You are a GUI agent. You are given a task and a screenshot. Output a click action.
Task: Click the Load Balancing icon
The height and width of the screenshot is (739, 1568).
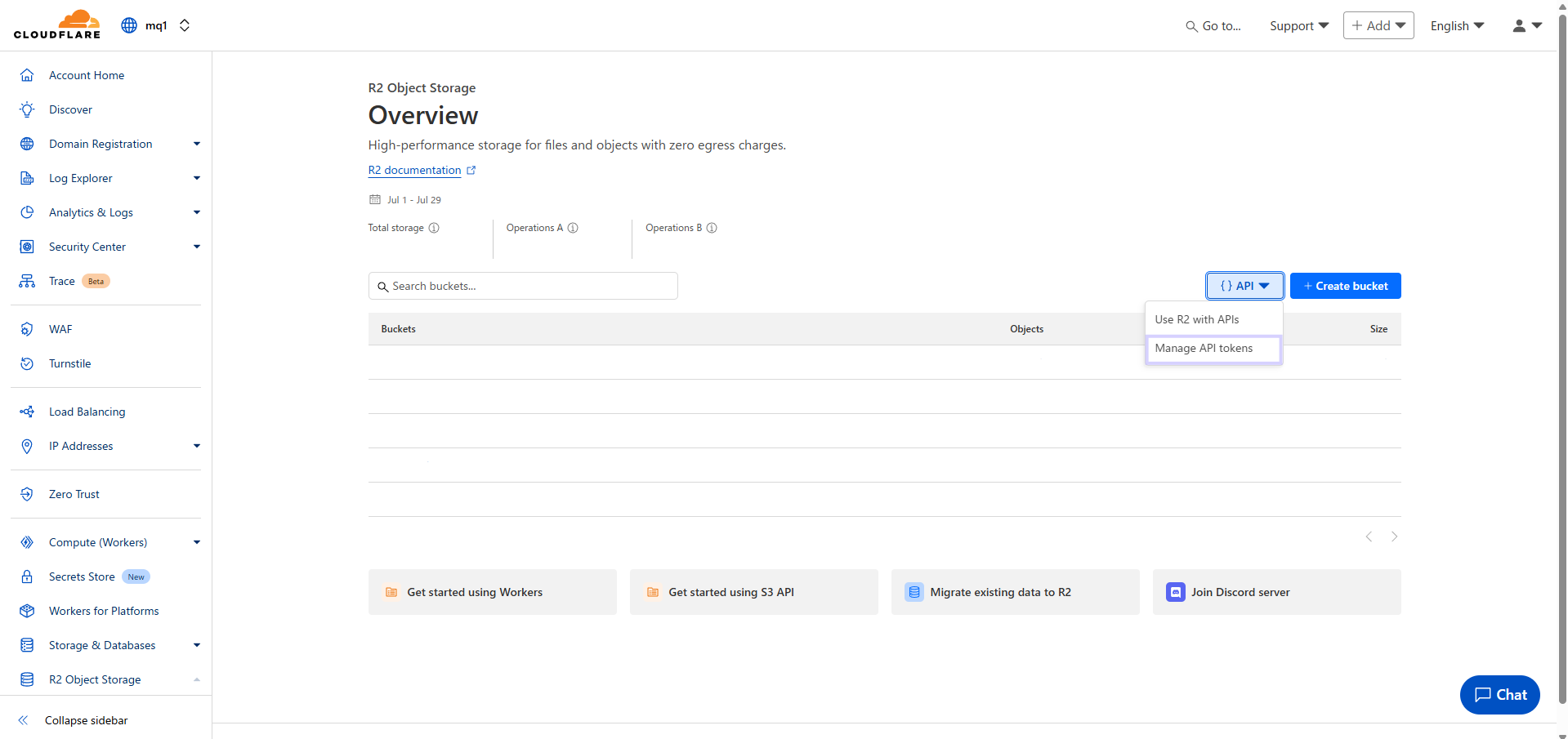coord(27,412)
